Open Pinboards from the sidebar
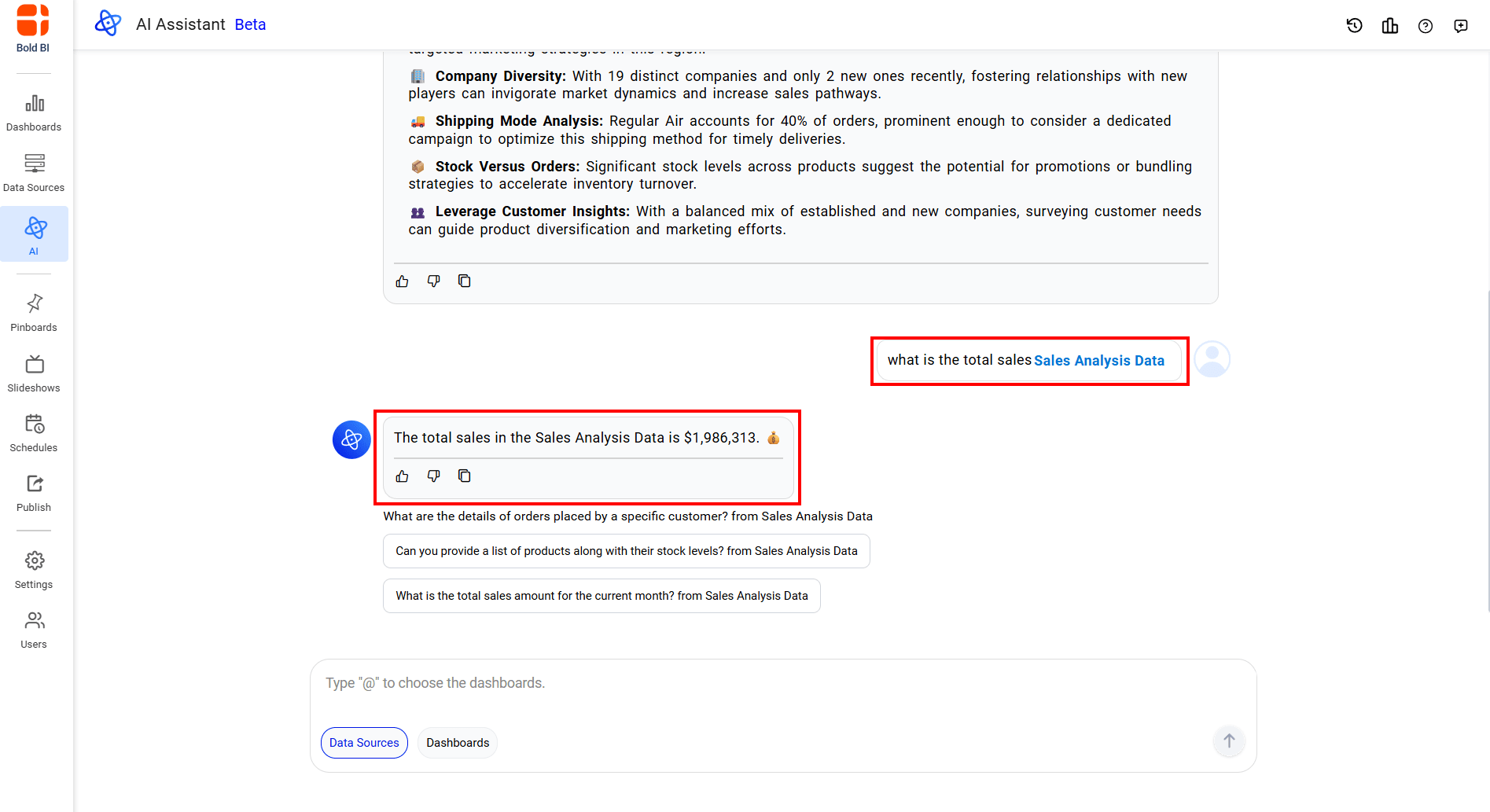 pos(34,313)
